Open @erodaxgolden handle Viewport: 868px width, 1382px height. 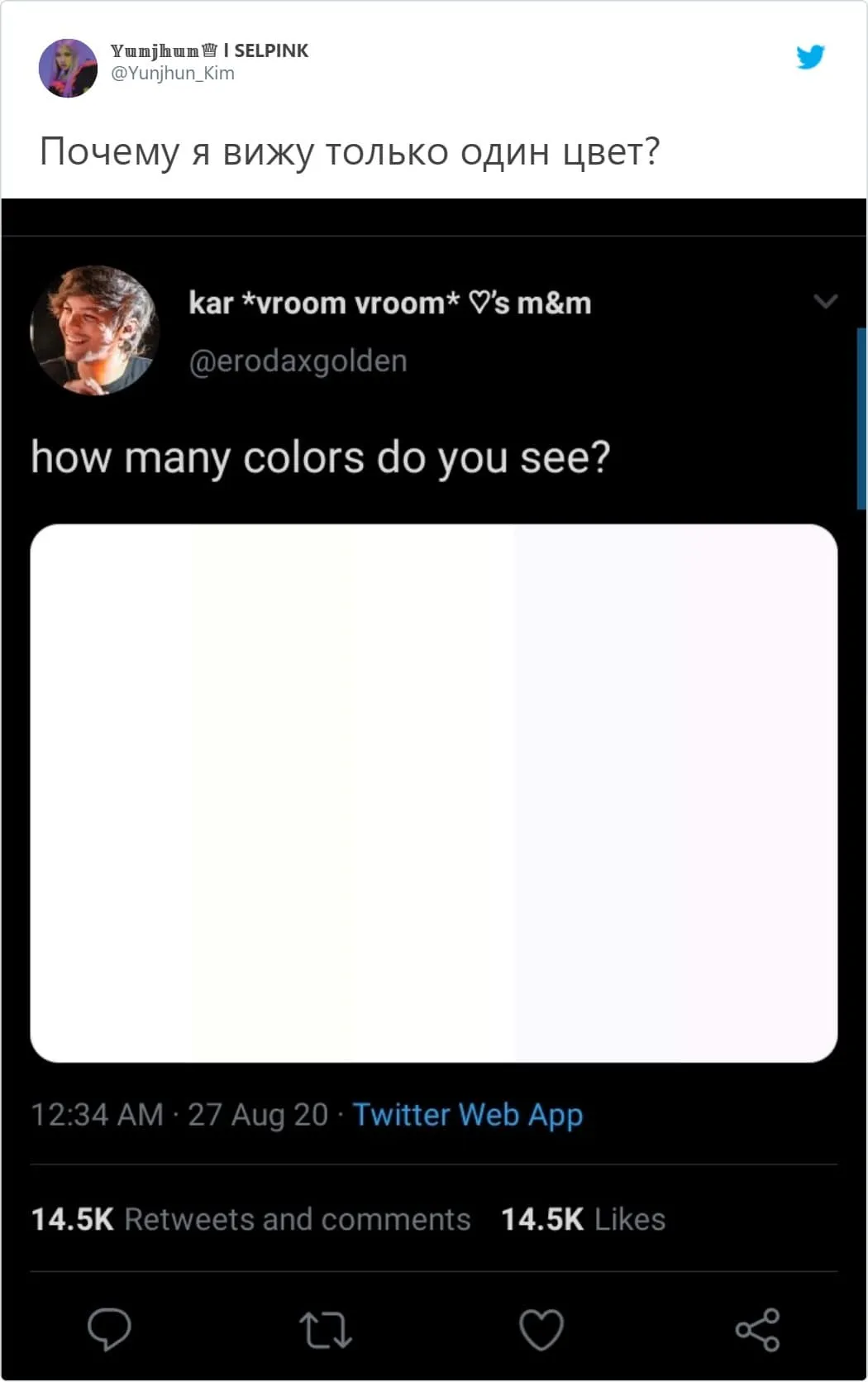(x=298, y=361)
